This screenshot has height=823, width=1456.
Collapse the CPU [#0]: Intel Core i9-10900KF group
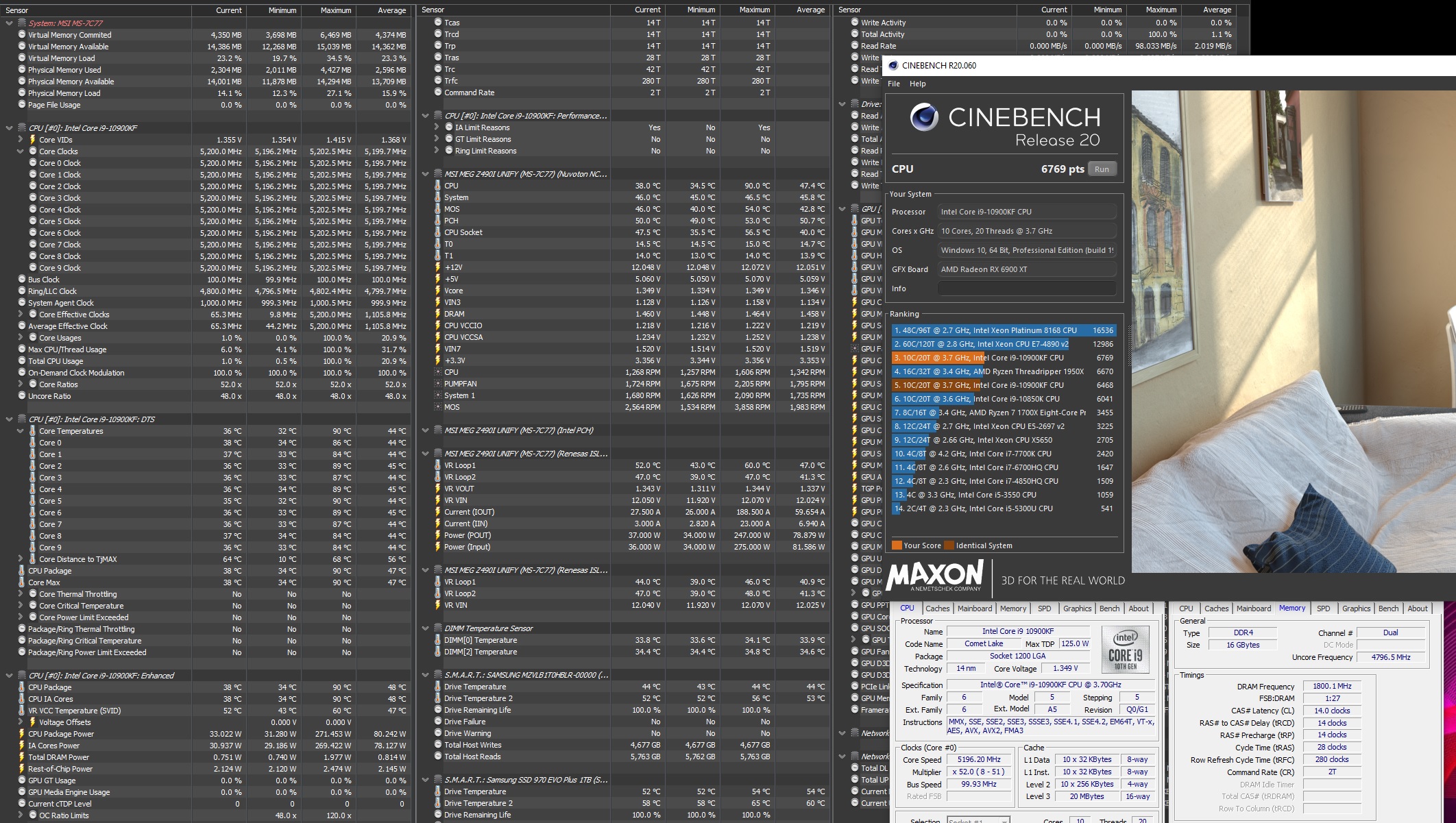tap(9, 128)
